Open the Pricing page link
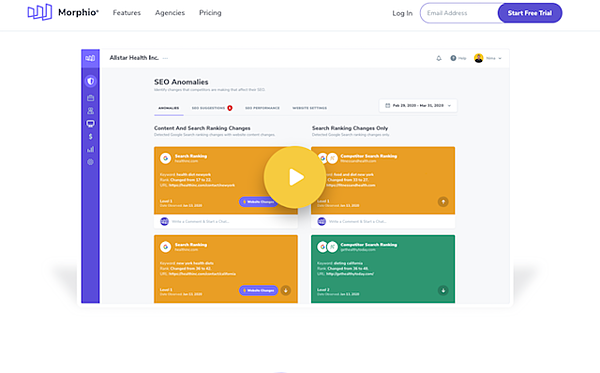Image resolution: width=600 pixels, height=373 pixels. tap(210, 13)
